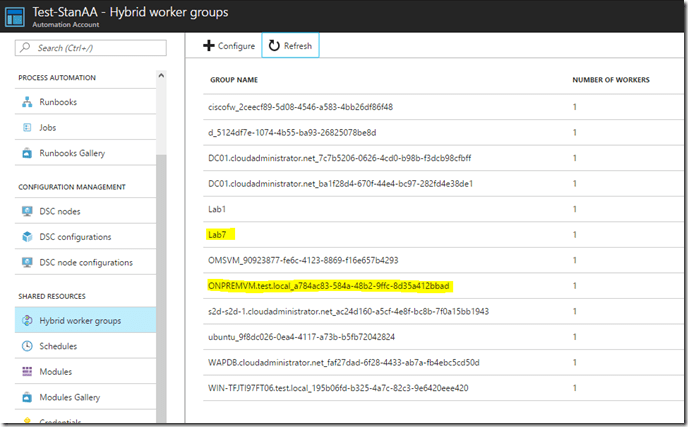Sort by Number of Workers column header

click(610, 79)
